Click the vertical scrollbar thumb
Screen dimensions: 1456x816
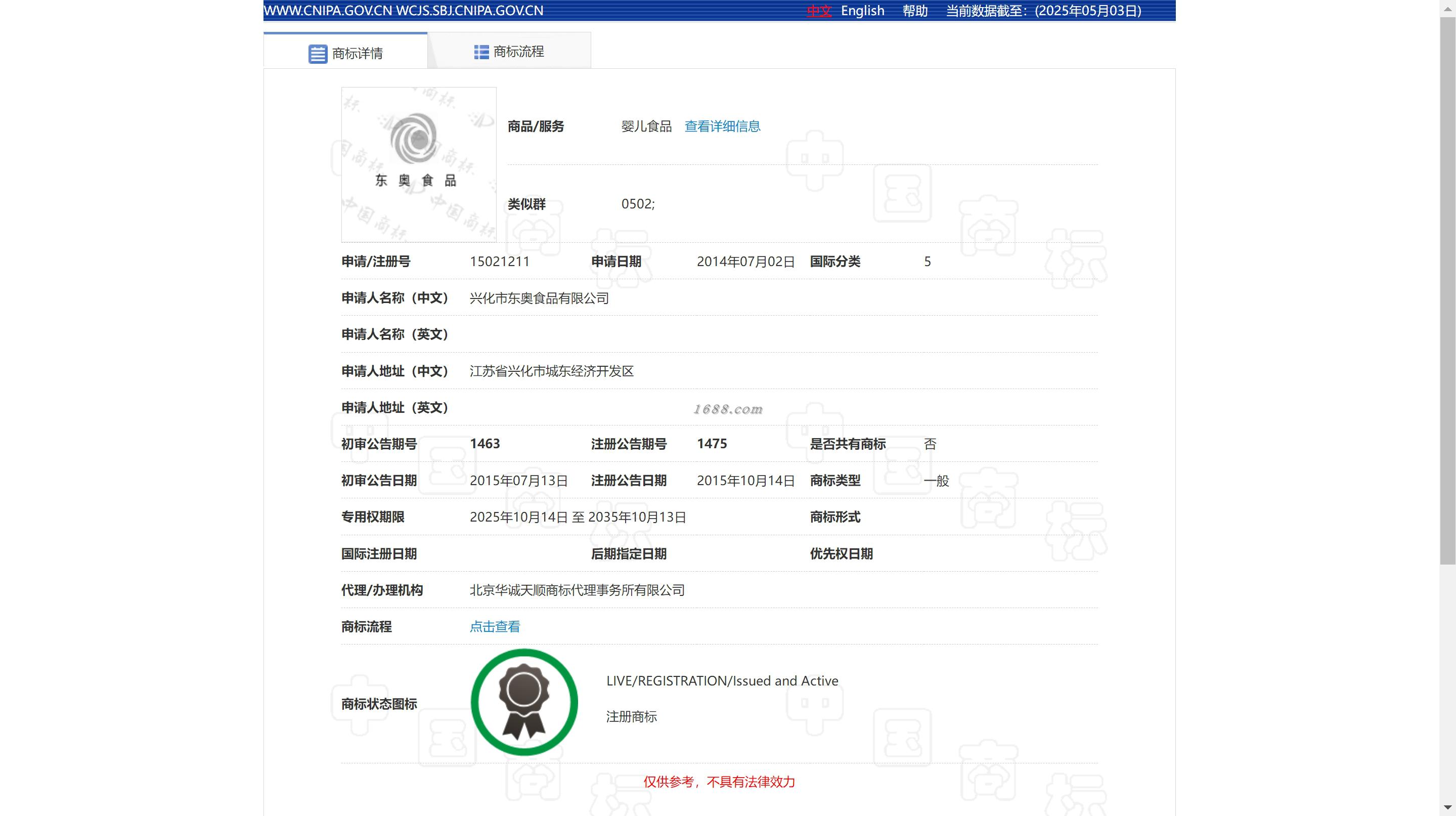(1447, 290)
